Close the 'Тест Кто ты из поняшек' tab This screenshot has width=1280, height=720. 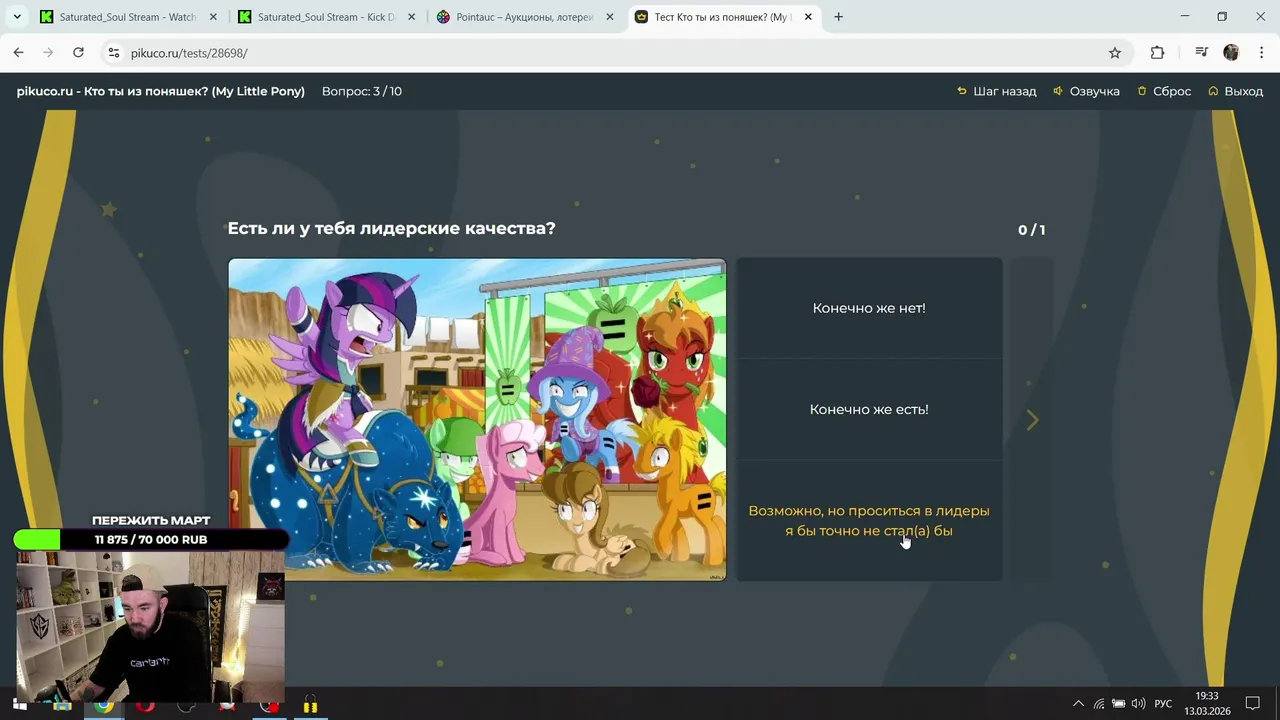pyautogui.click(x=808, y=17)
